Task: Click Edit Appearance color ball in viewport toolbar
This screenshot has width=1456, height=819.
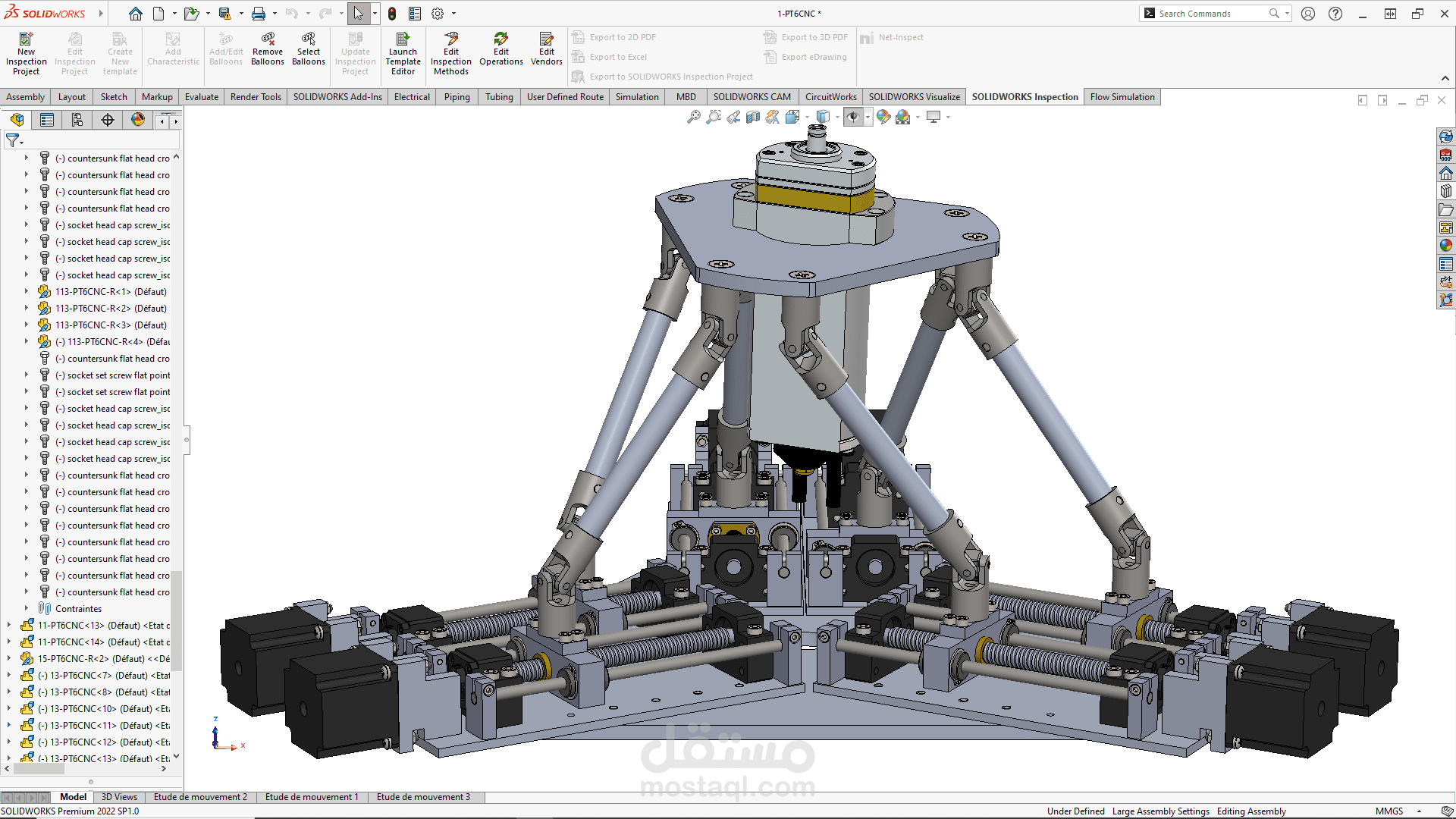Action: click(x=883, y=117)
